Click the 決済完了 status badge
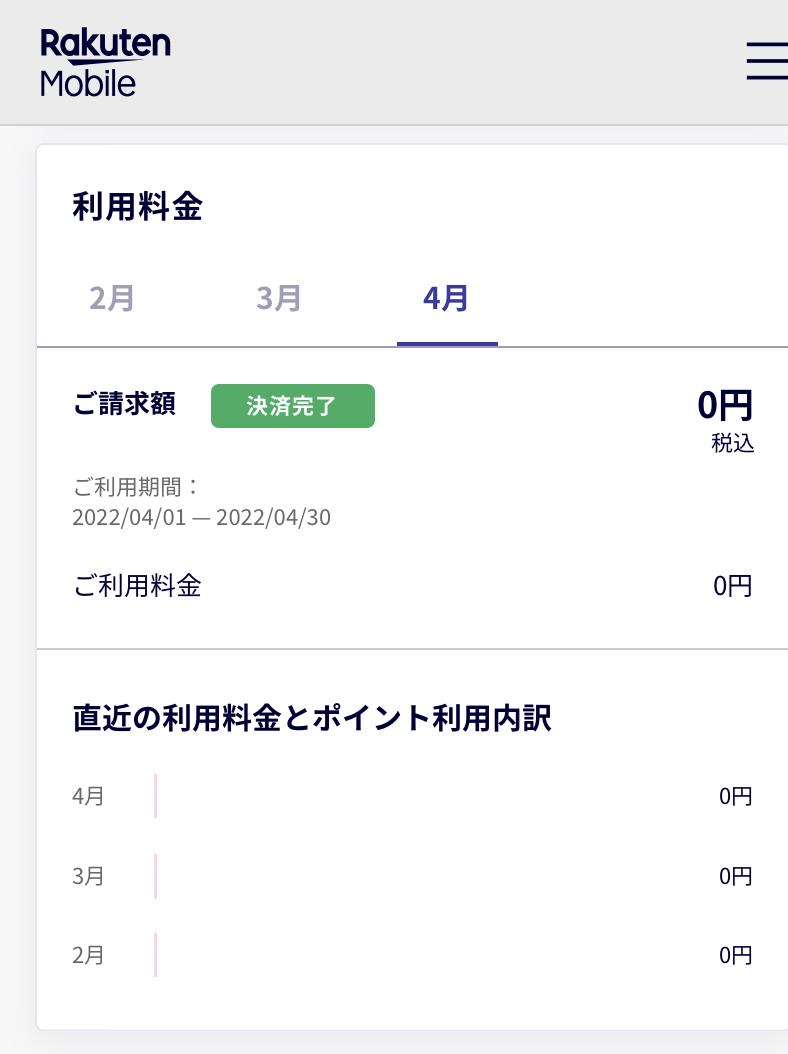 pos(292,406)
